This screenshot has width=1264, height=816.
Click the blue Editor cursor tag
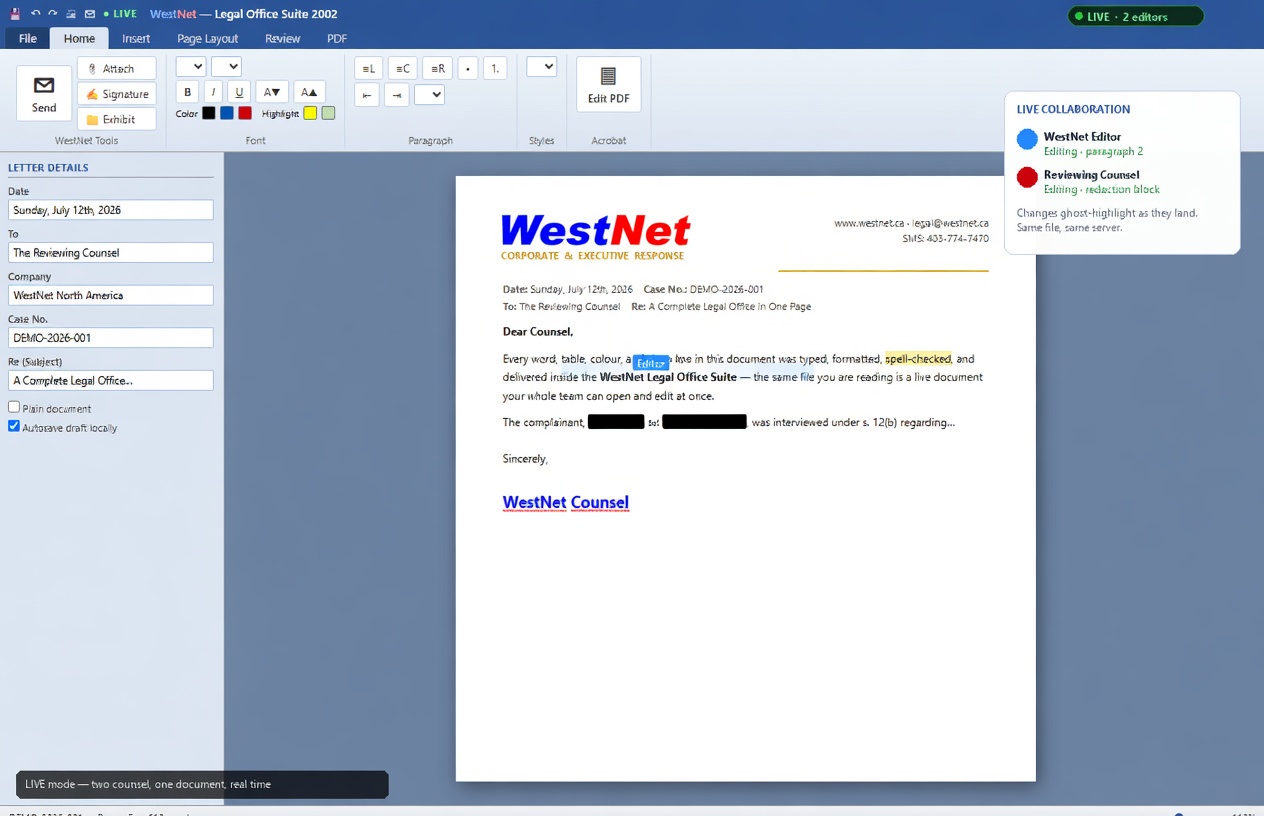(x=651, y=363)
